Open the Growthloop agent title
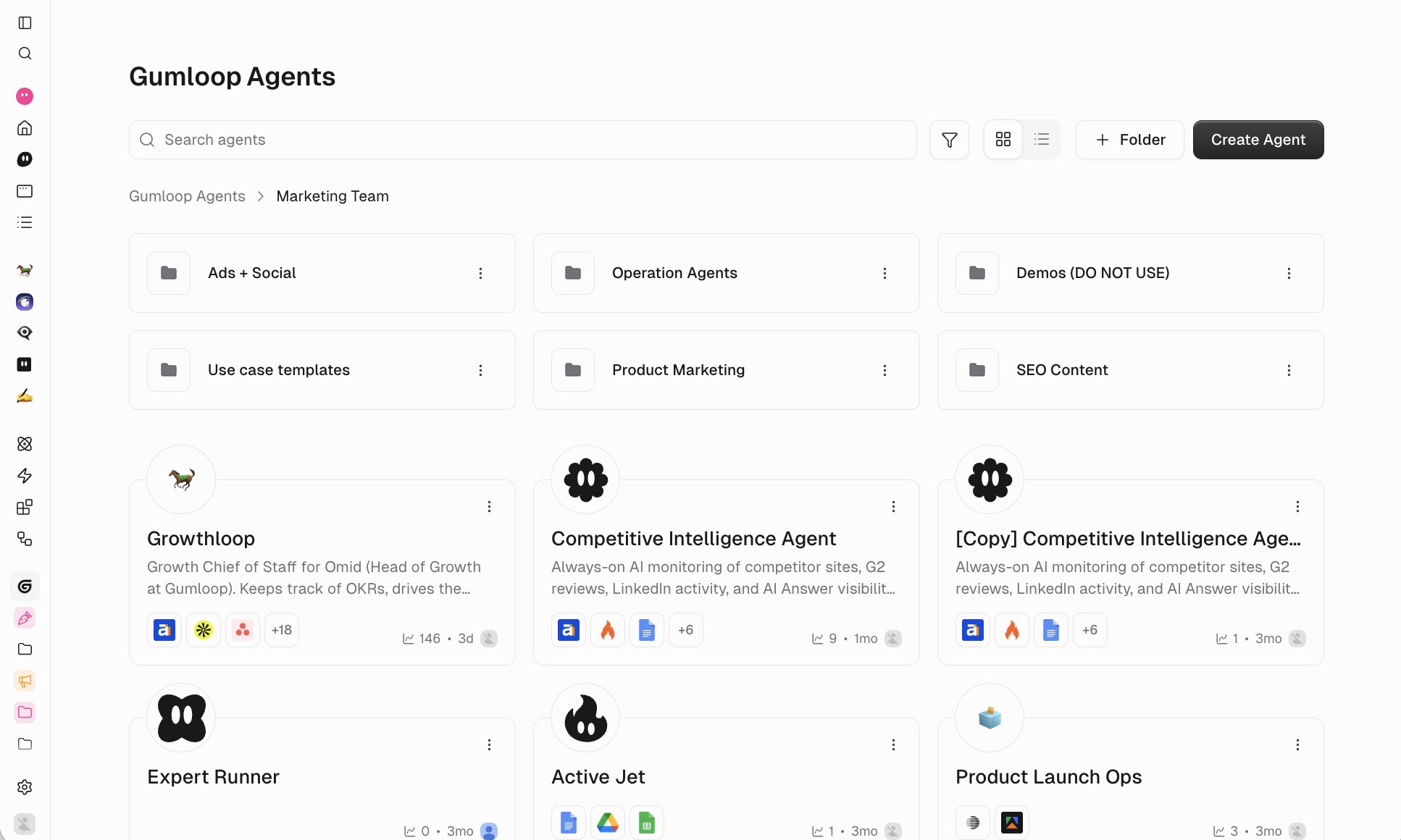Screen dimensions: 1401x840 click(201, 539)
